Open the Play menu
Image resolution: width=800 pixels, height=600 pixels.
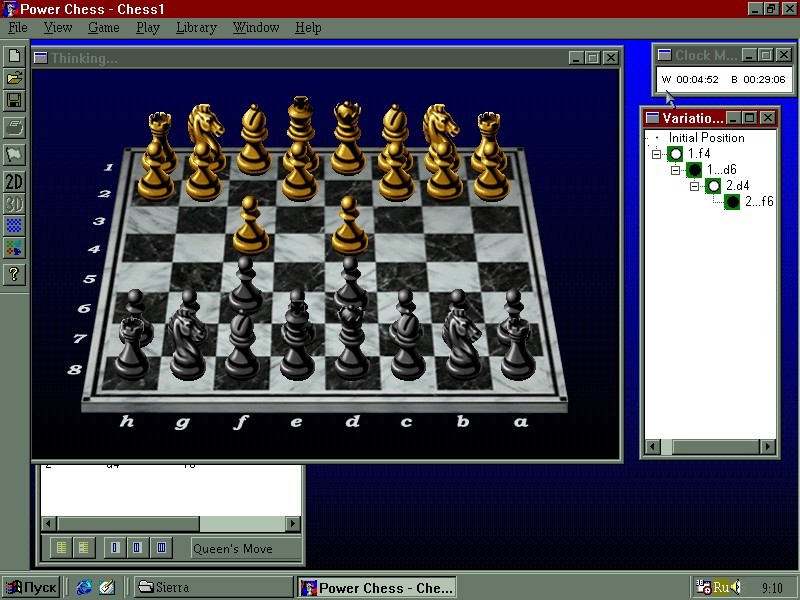pos(148,28)
